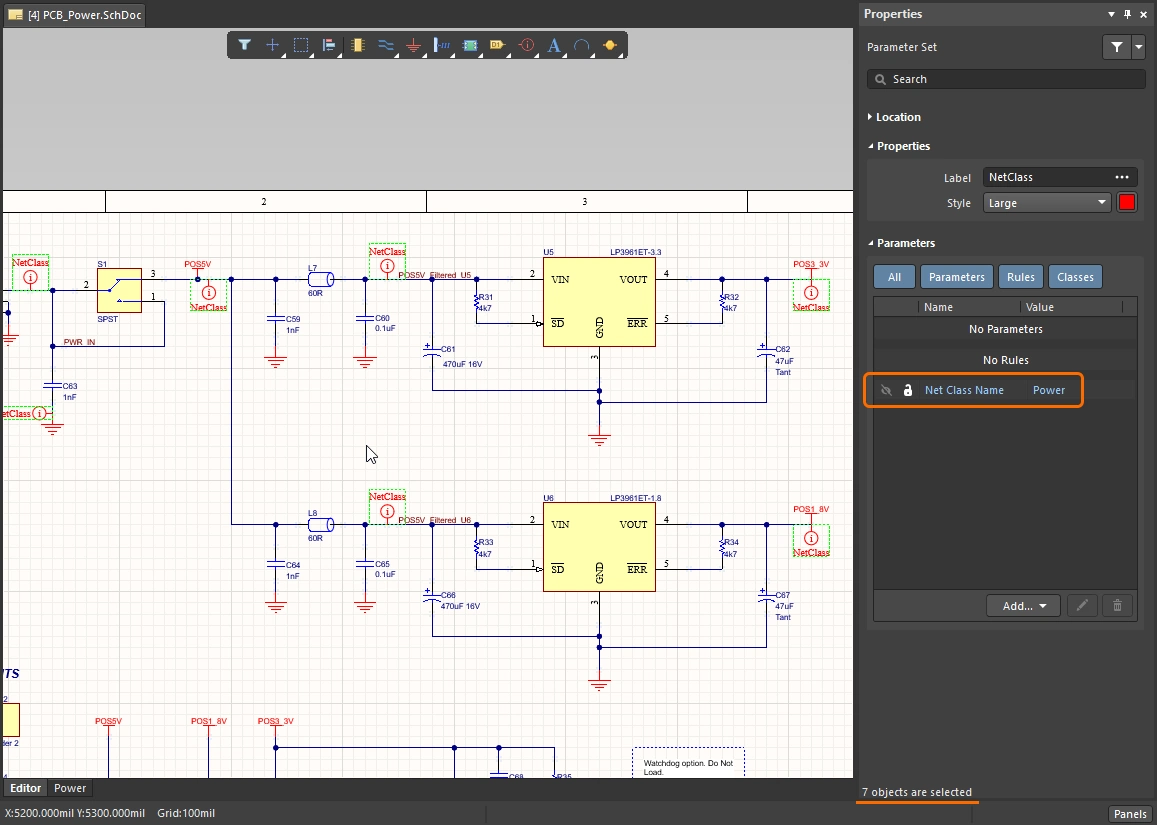The width and height of the screenshot is (1157, 825).
Task: Click the selection filter funnel in Active Bar
Action: [244, 45]
